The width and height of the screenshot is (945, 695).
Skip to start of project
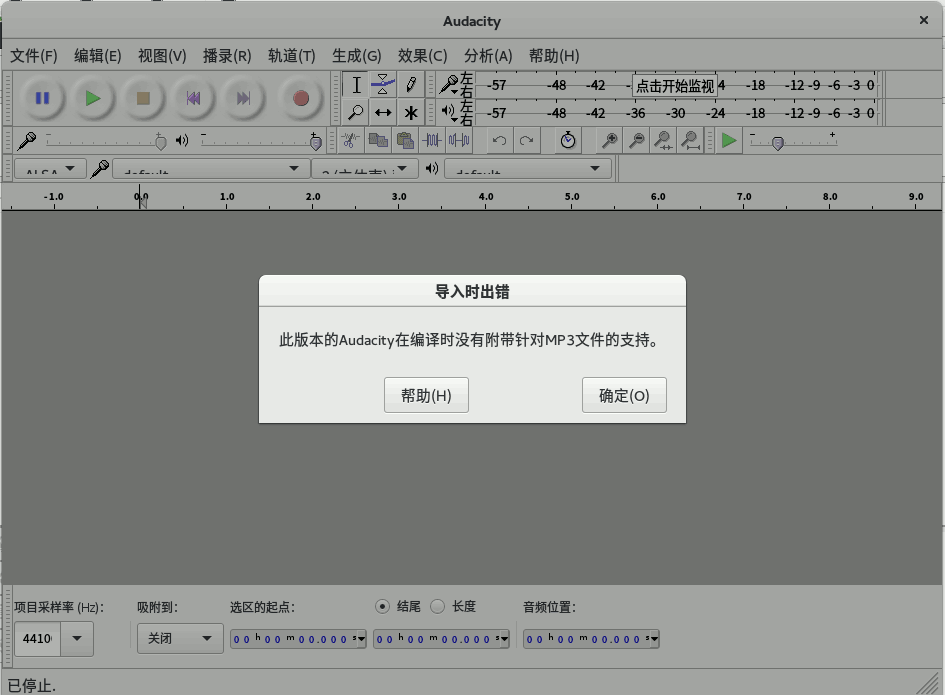pyautogui.click(x=193, y=98)
